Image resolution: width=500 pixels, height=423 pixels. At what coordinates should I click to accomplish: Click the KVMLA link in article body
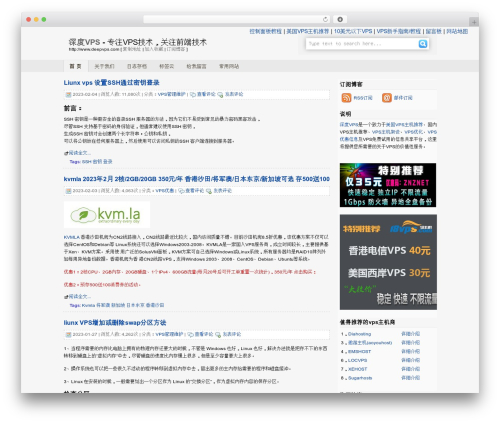point(72,237)
